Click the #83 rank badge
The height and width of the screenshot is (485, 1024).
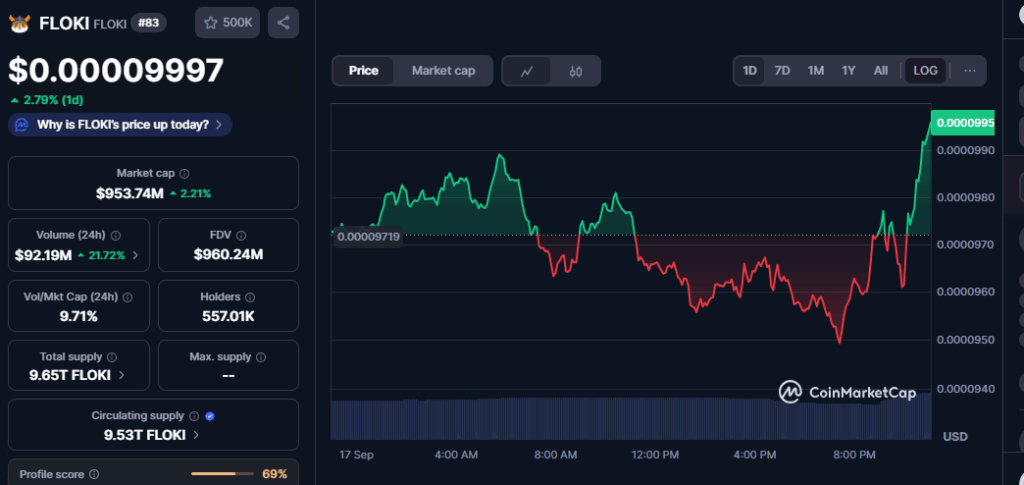pos(149,23)
